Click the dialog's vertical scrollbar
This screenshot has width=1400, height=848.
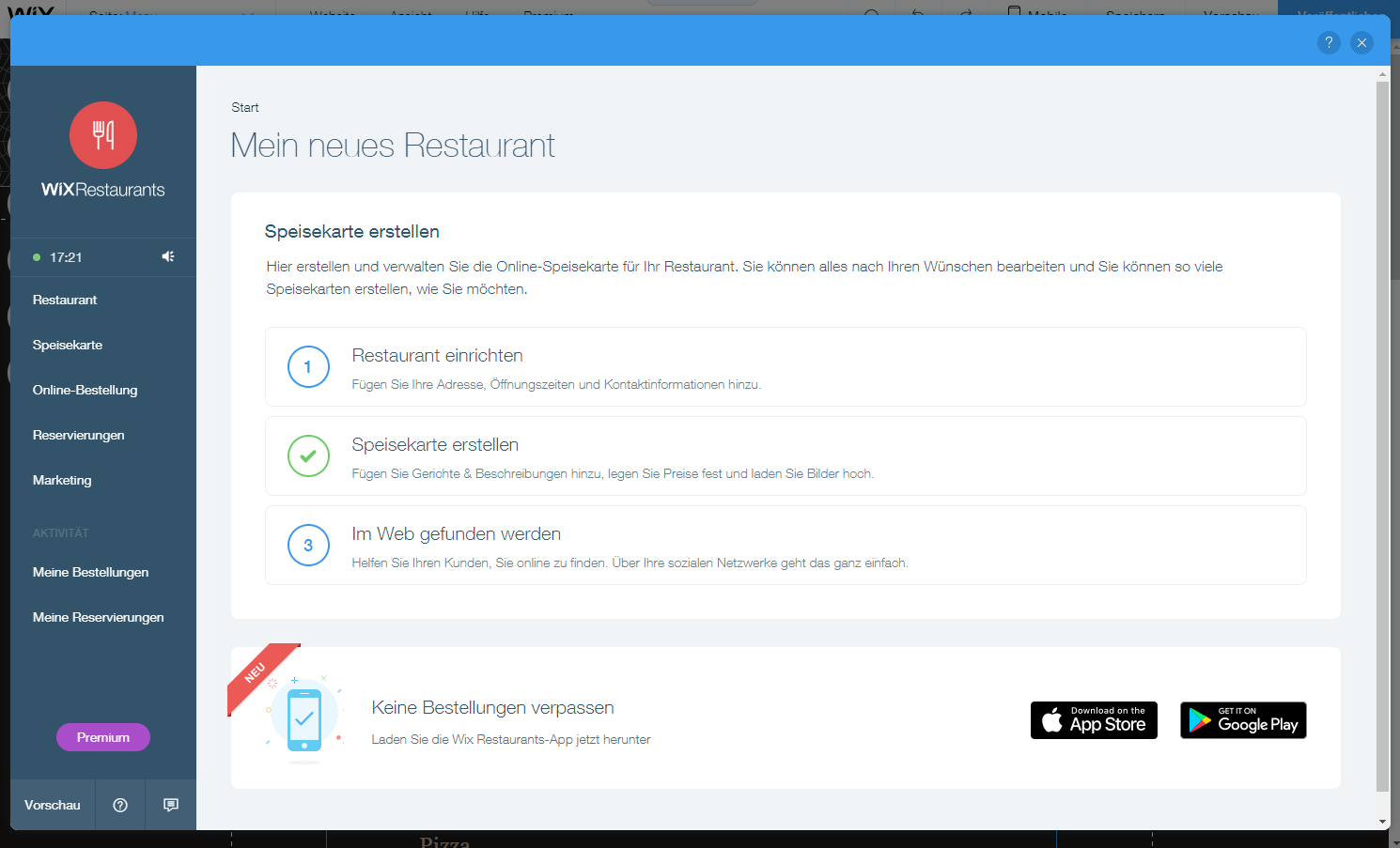[x=1382, y=437]
